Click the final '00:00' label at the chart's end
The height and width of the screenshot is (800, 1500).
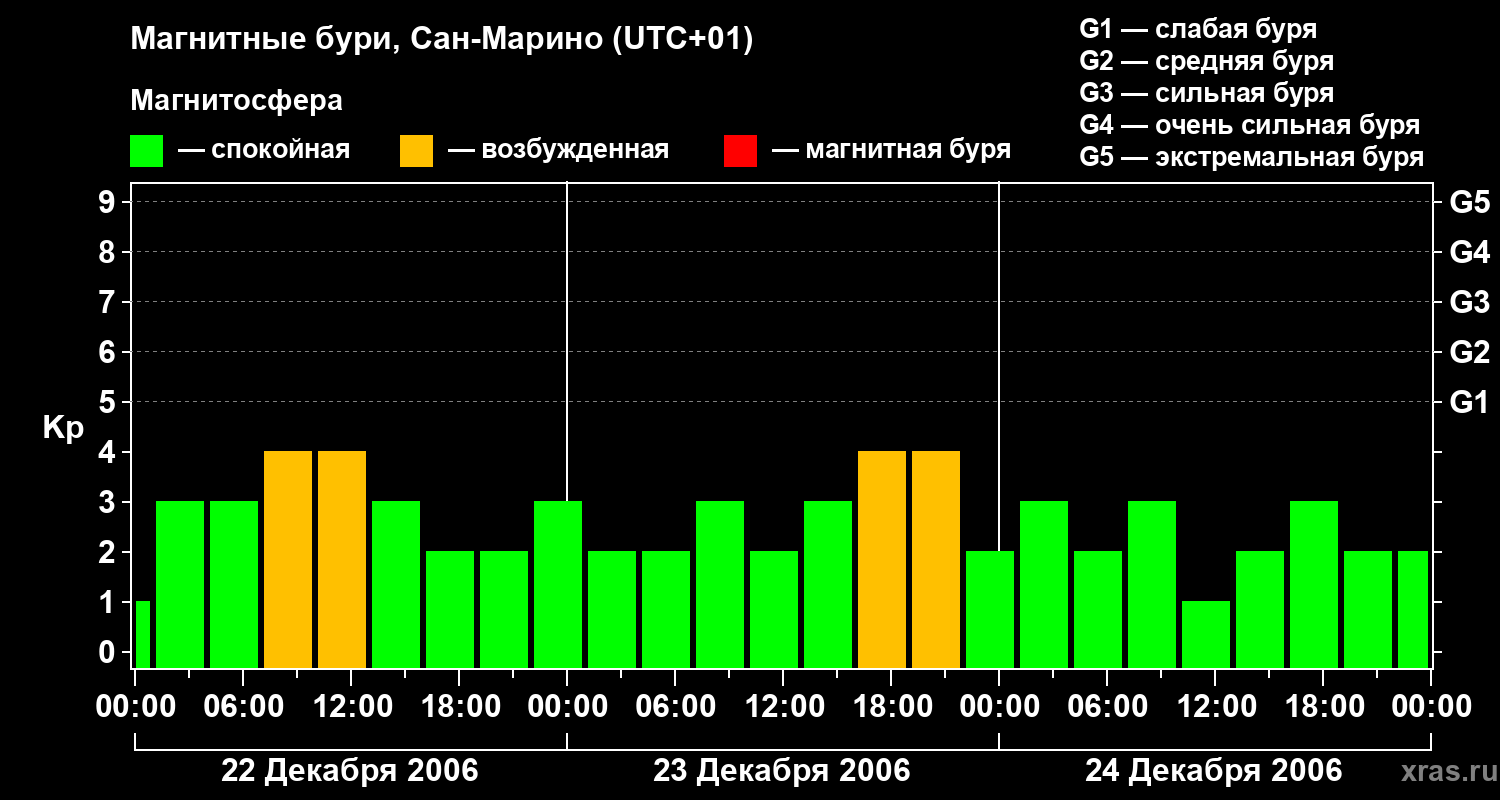1431,707
